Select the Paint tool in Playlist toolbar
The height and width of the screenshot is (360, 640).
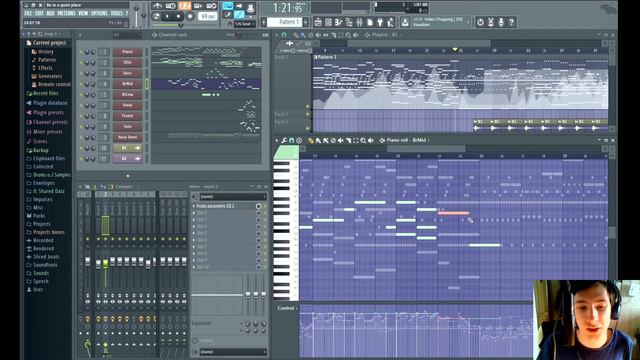(x=302, y=35)
